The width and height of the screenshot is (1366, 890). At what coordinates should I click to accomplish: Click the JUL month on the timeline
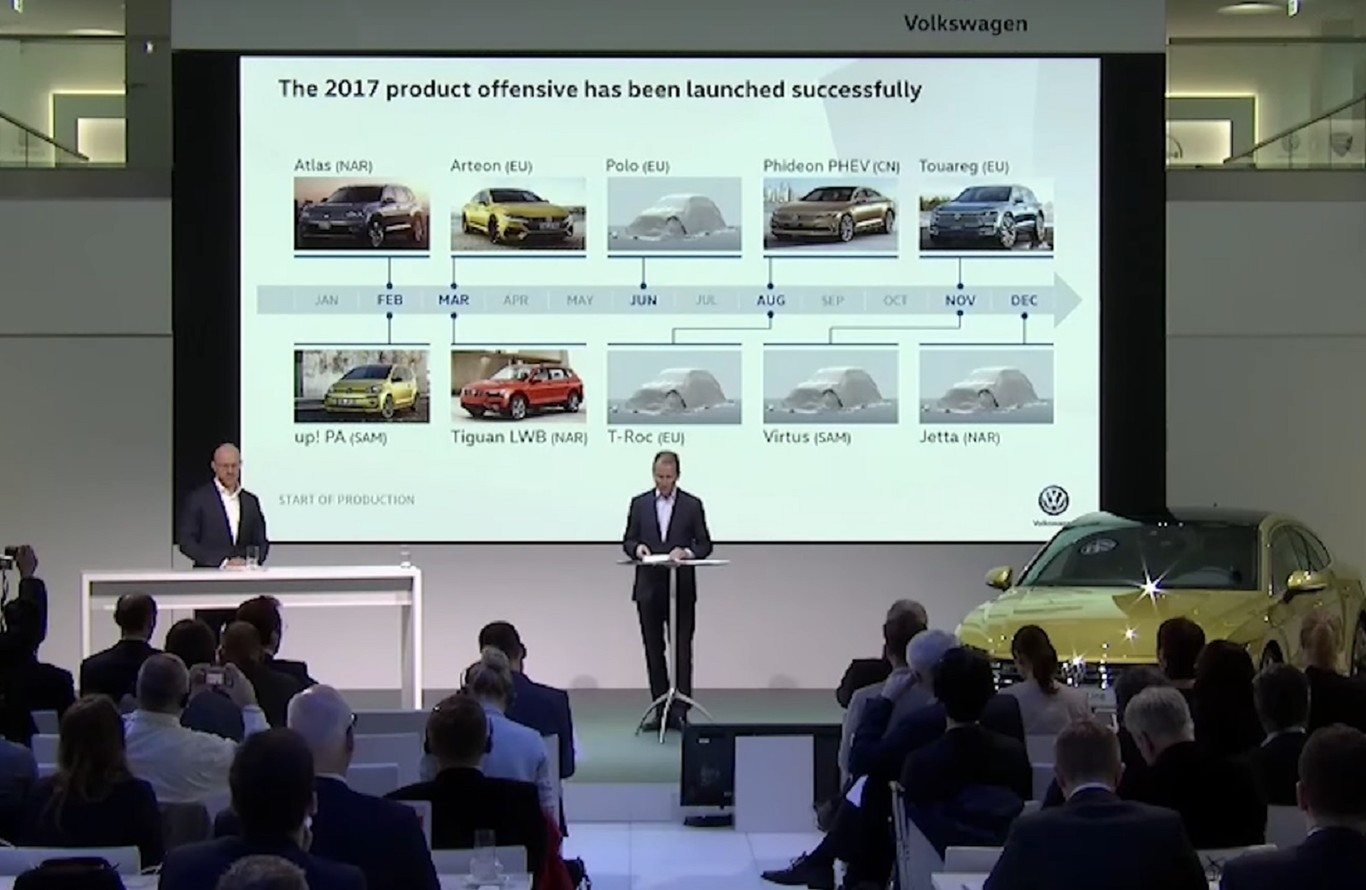coord(706,300)
